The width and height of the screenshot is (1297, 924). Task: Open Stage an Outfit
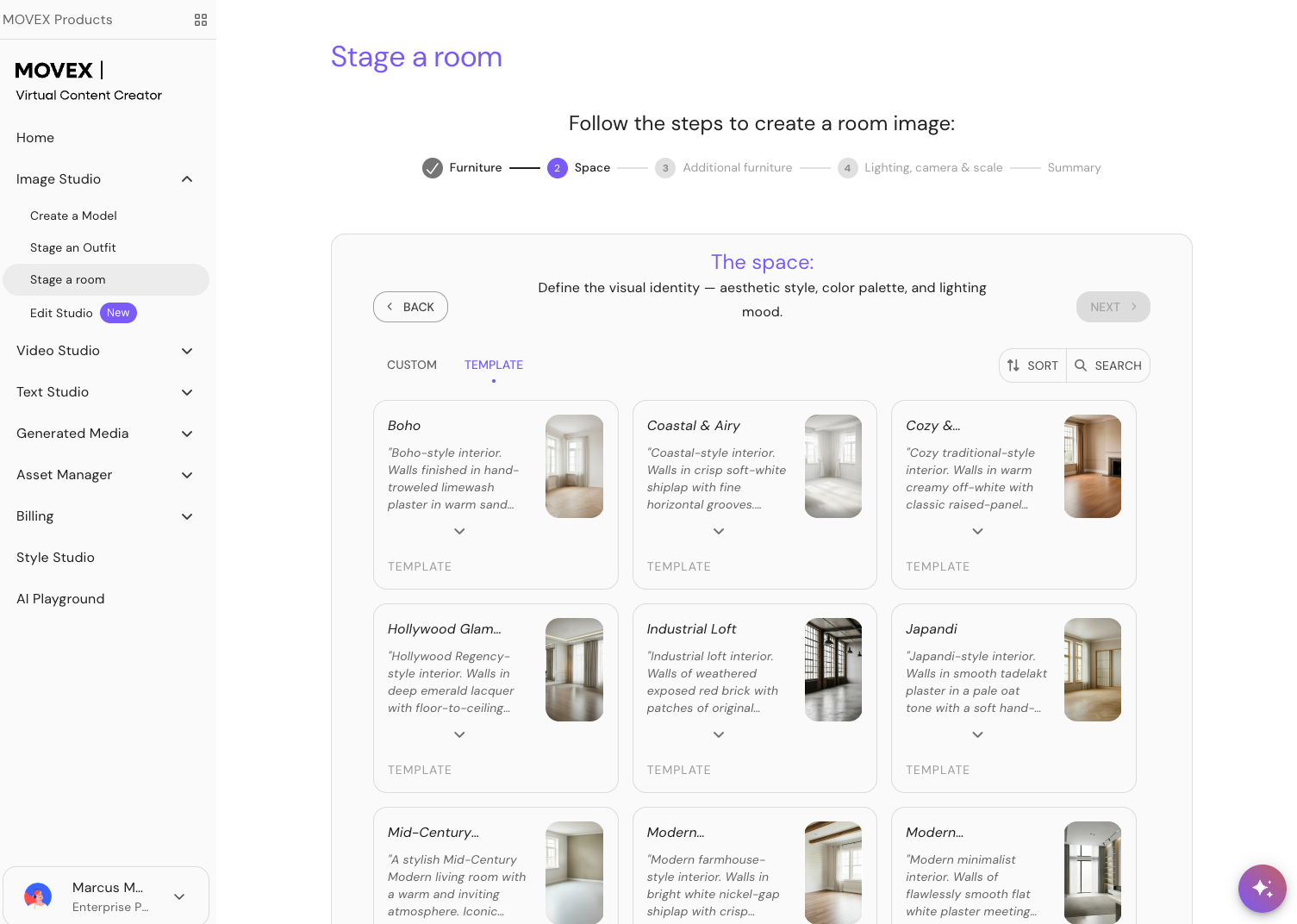point(73,247)
